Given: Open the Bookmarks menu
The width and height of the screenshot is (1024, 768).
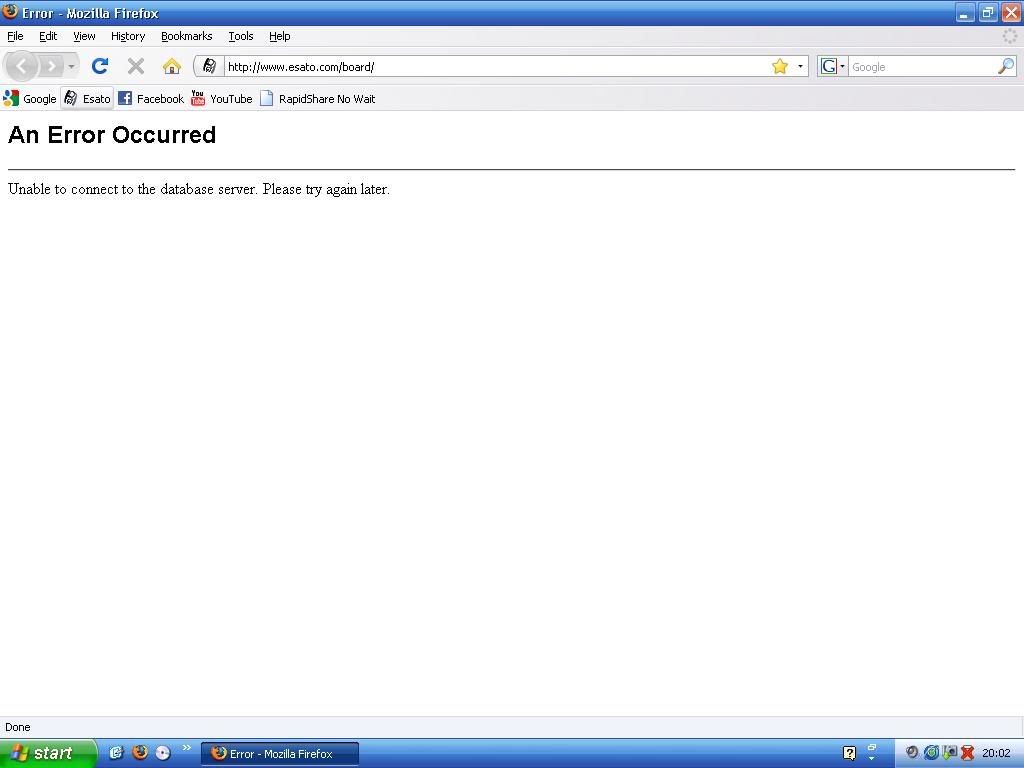Looking at the screenshot, I should tap(187, 36).
